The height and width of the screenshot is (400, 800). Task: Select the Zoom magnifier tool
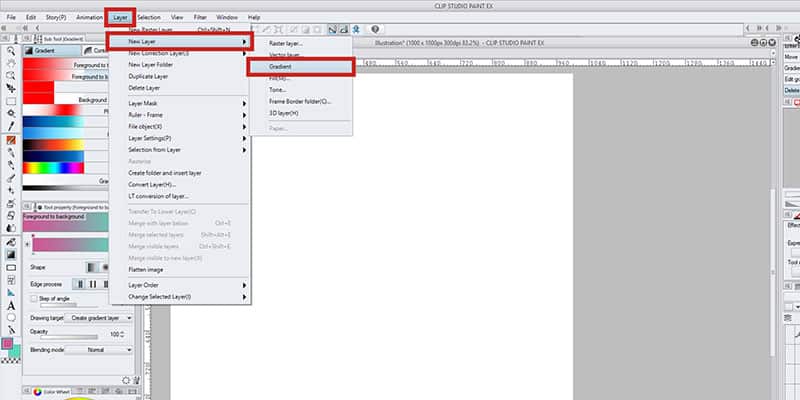click(x=11, y=51)
